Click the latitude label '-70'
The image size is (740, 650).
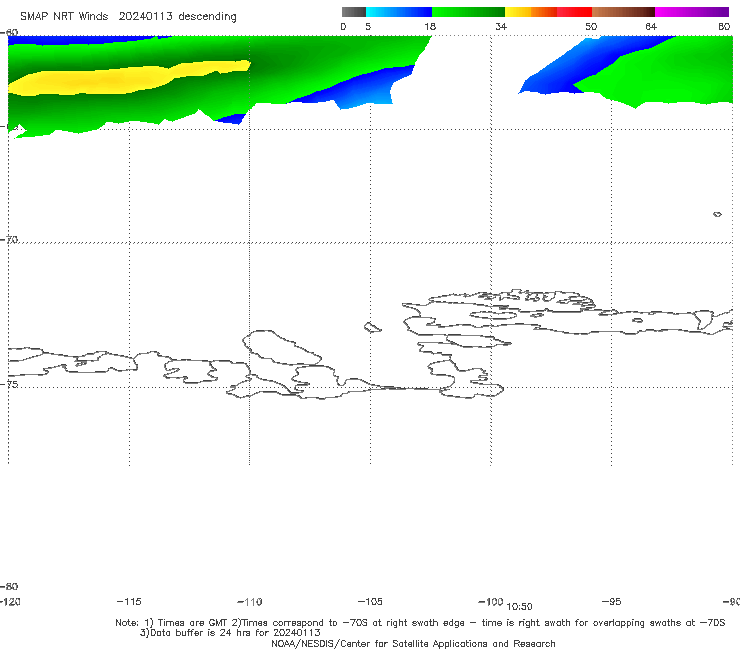(9, 239)
